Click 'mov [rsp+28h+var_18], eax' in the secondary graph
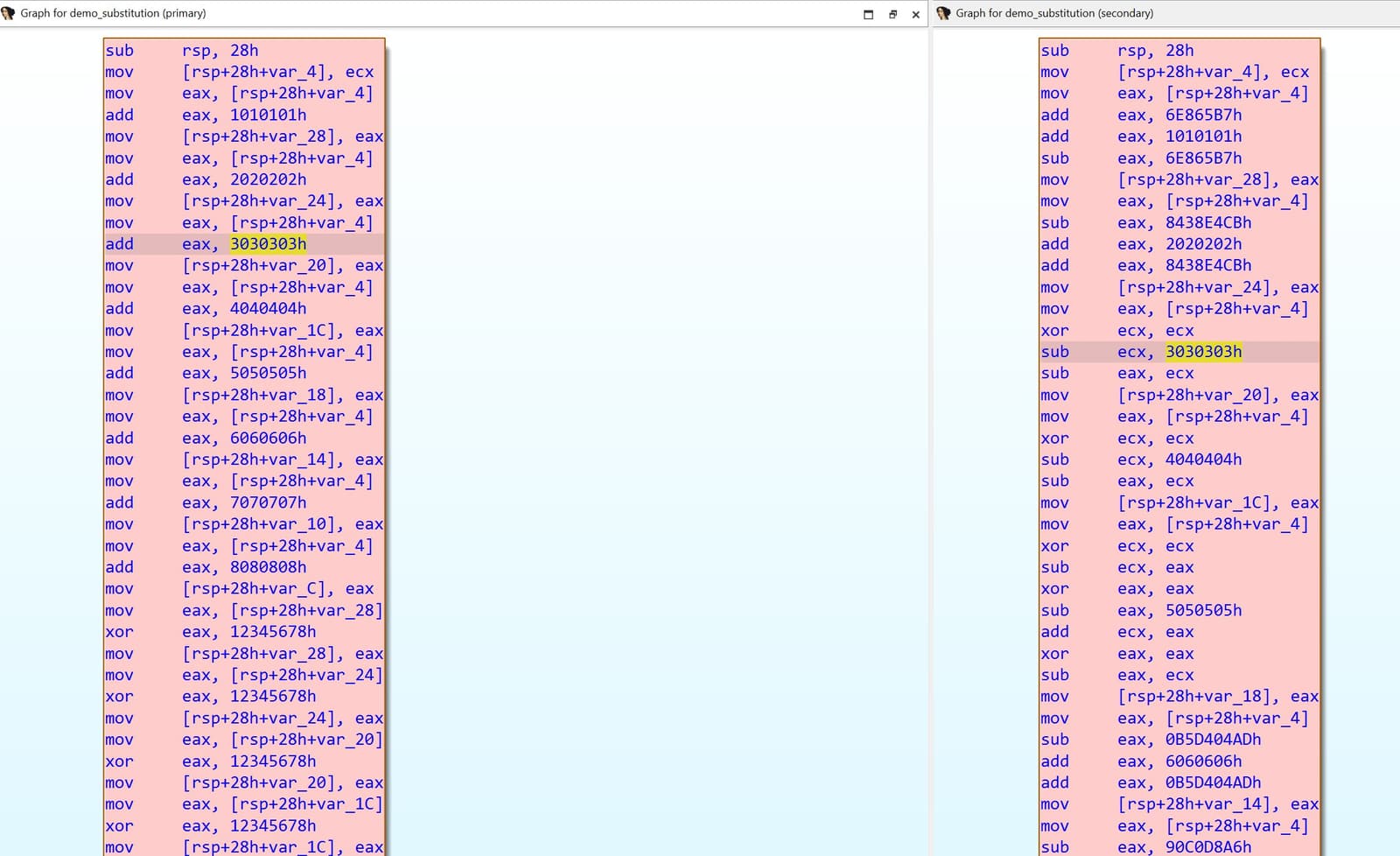Image resolution: width=1400 pixels, height=856 pixels. click(x=1179, y=697)
